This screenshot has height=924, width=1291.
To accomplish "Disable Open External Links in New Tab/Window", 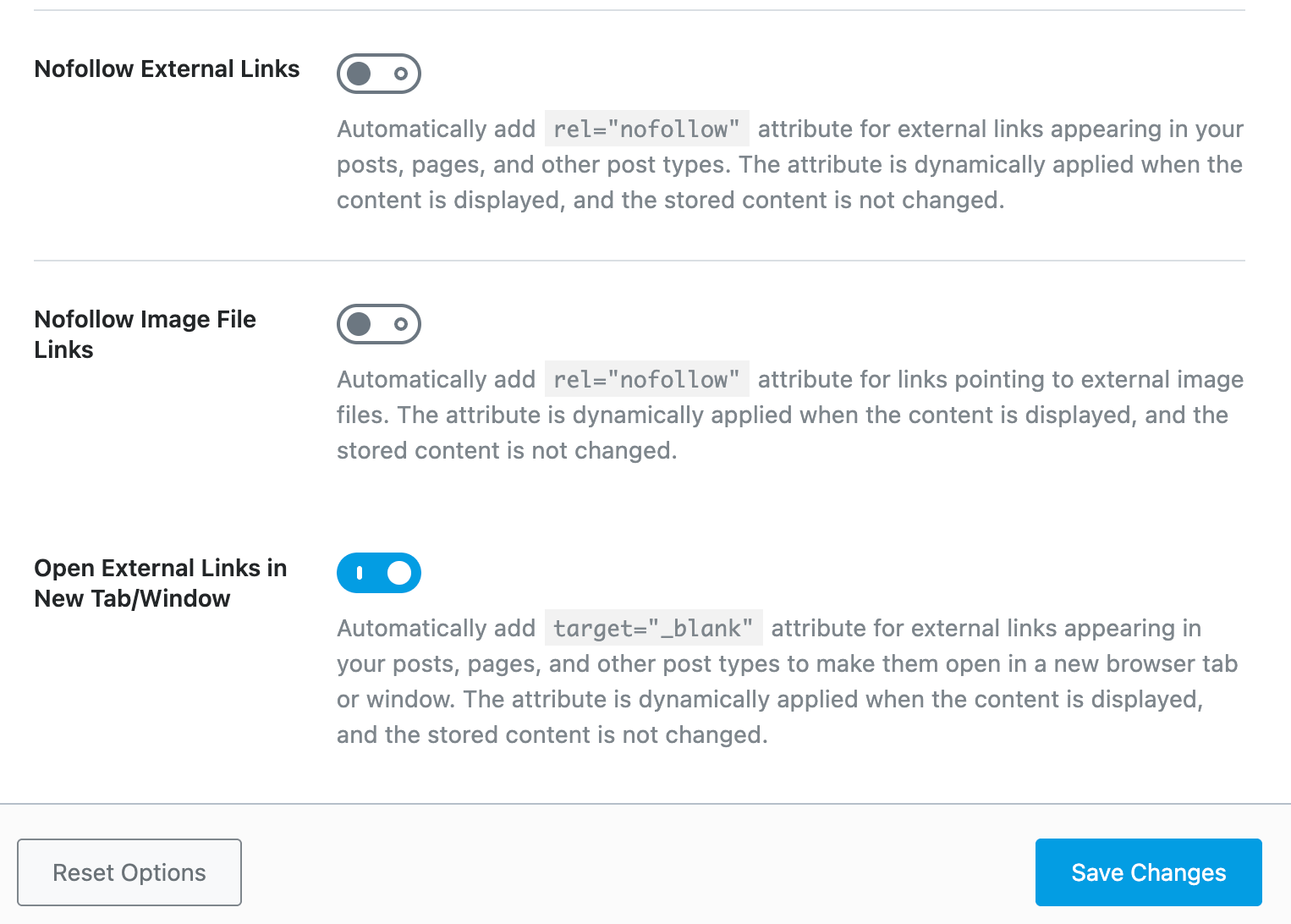I will 378,573.
